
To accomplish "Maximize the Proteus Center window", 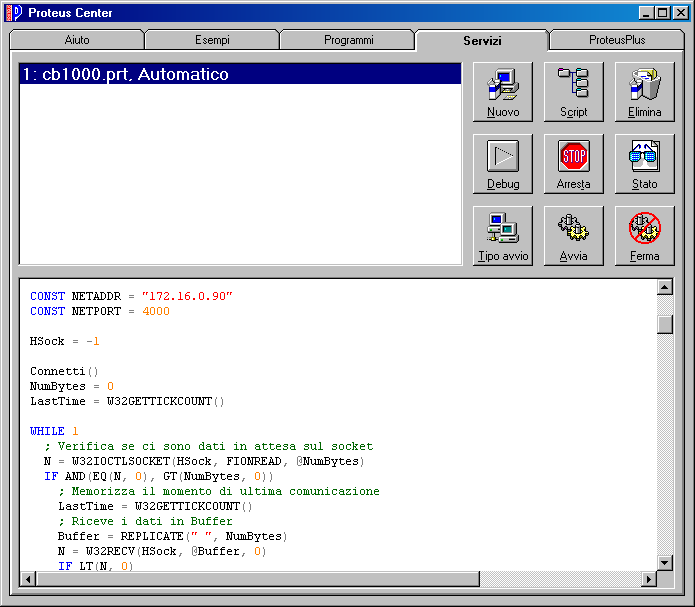I will [663, 12].
